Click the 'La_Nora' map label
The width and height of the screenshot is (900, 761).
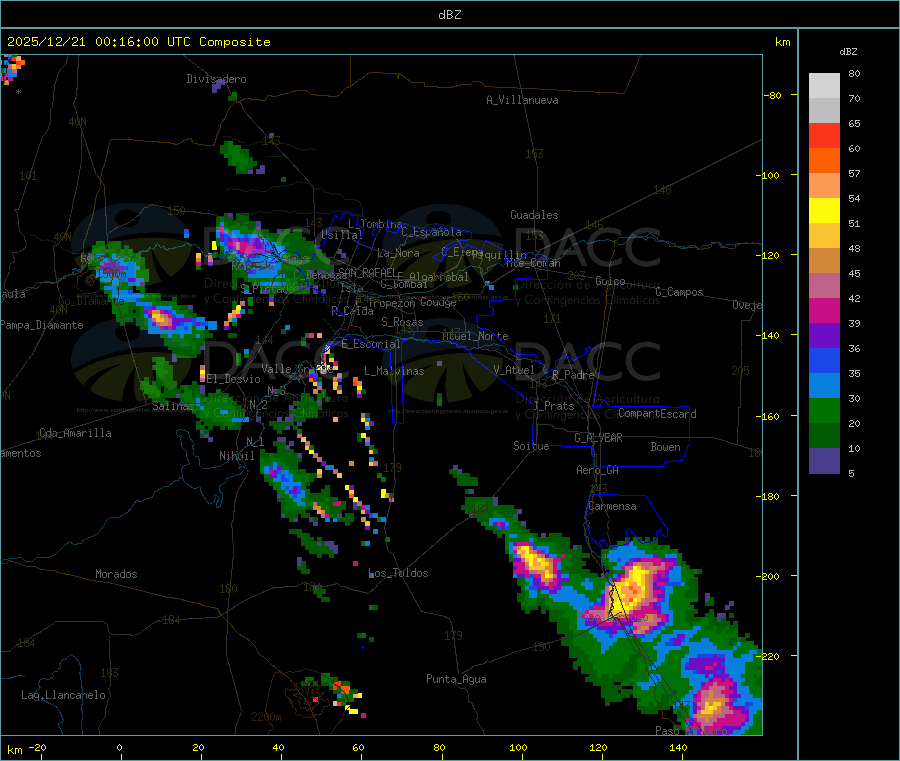tap(398, 253)
